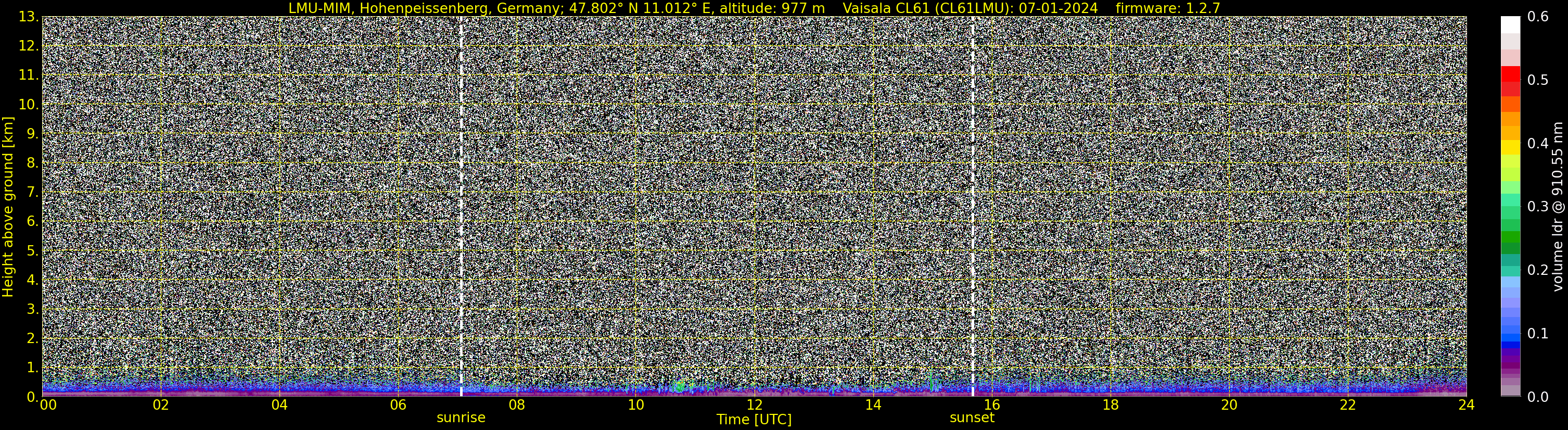Click the colorbar tick label '0.0'
This screenshot has width=1568, height=430.
pyautogui.click(x=1538, y=397)
